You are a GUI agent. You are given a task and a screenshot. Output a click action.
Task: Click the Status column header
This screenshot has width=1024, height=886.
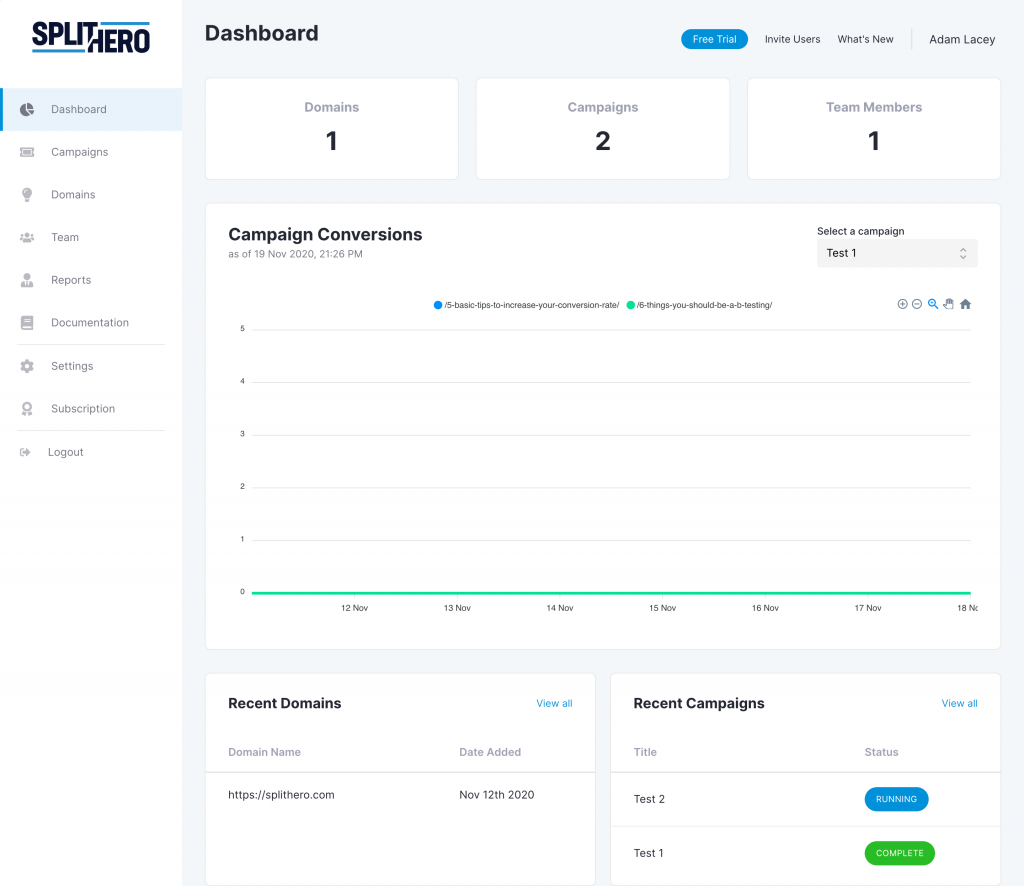point(882,752)
